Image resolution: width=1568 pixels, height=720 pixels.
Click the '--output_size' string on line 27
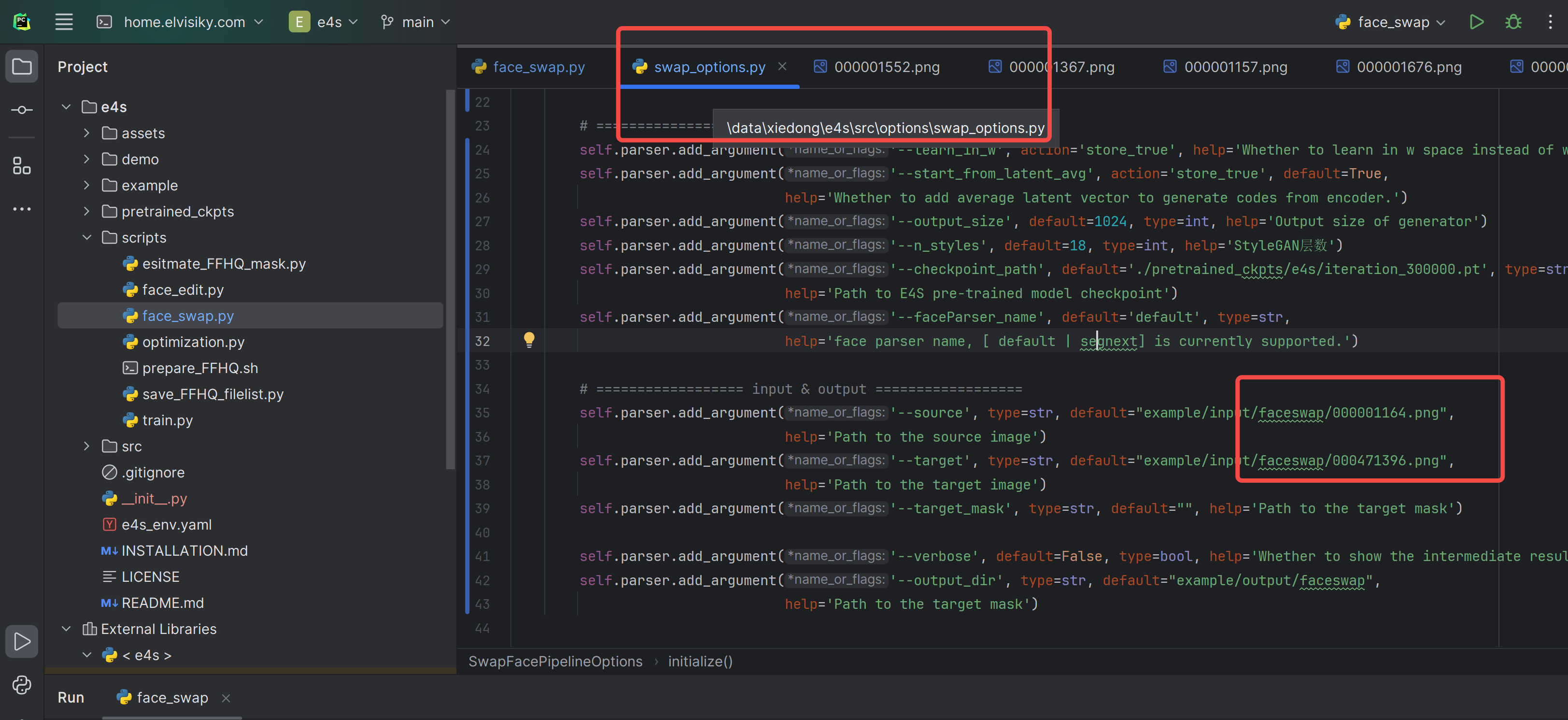[x=954, y=222]
